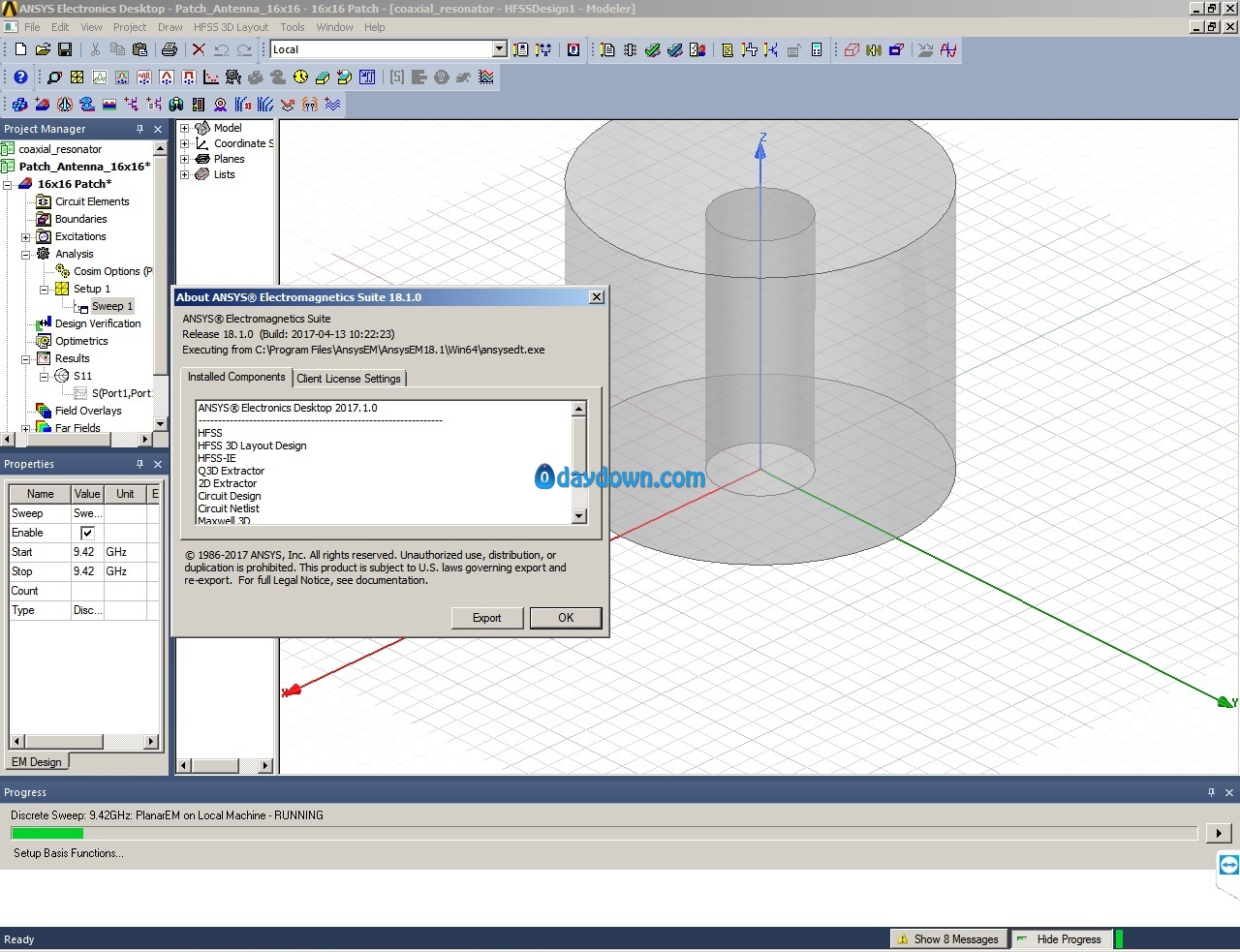Click the New project icon
The height and width of the screenshot is (952, 1240).
(20, 49)
